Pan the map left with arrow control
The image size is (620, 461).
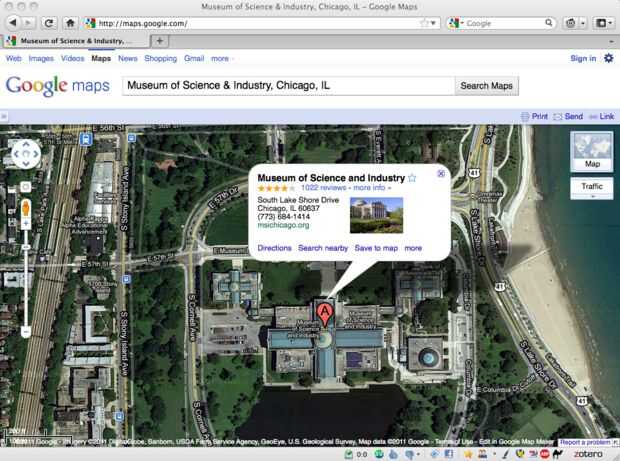click(x=16, y=154)
